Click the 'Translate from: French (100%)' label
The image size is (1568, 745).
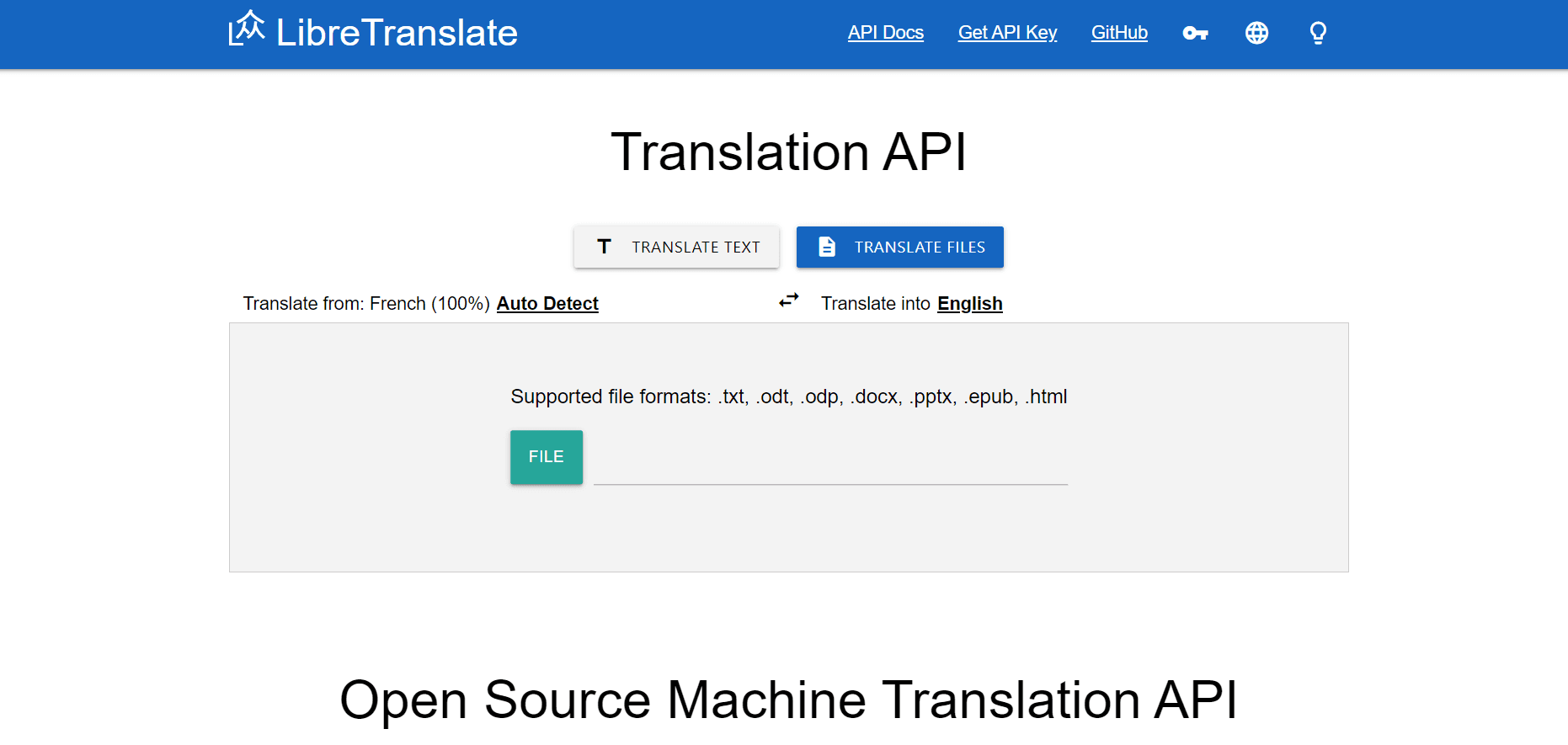(366, 304)
